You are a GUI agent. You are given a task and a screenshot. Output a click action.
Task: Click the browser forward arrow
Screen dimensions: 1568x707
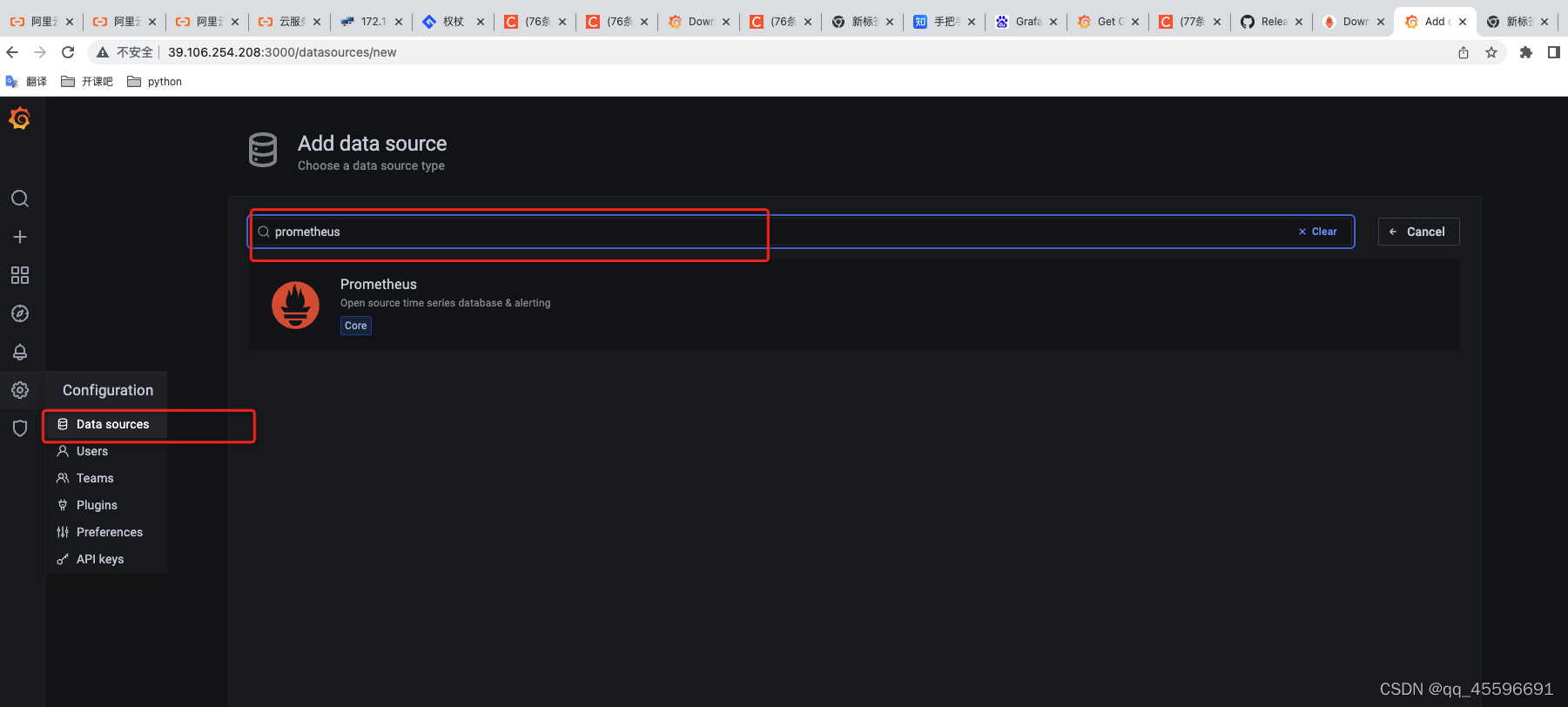pyautogui.click(x=40, y=52)
